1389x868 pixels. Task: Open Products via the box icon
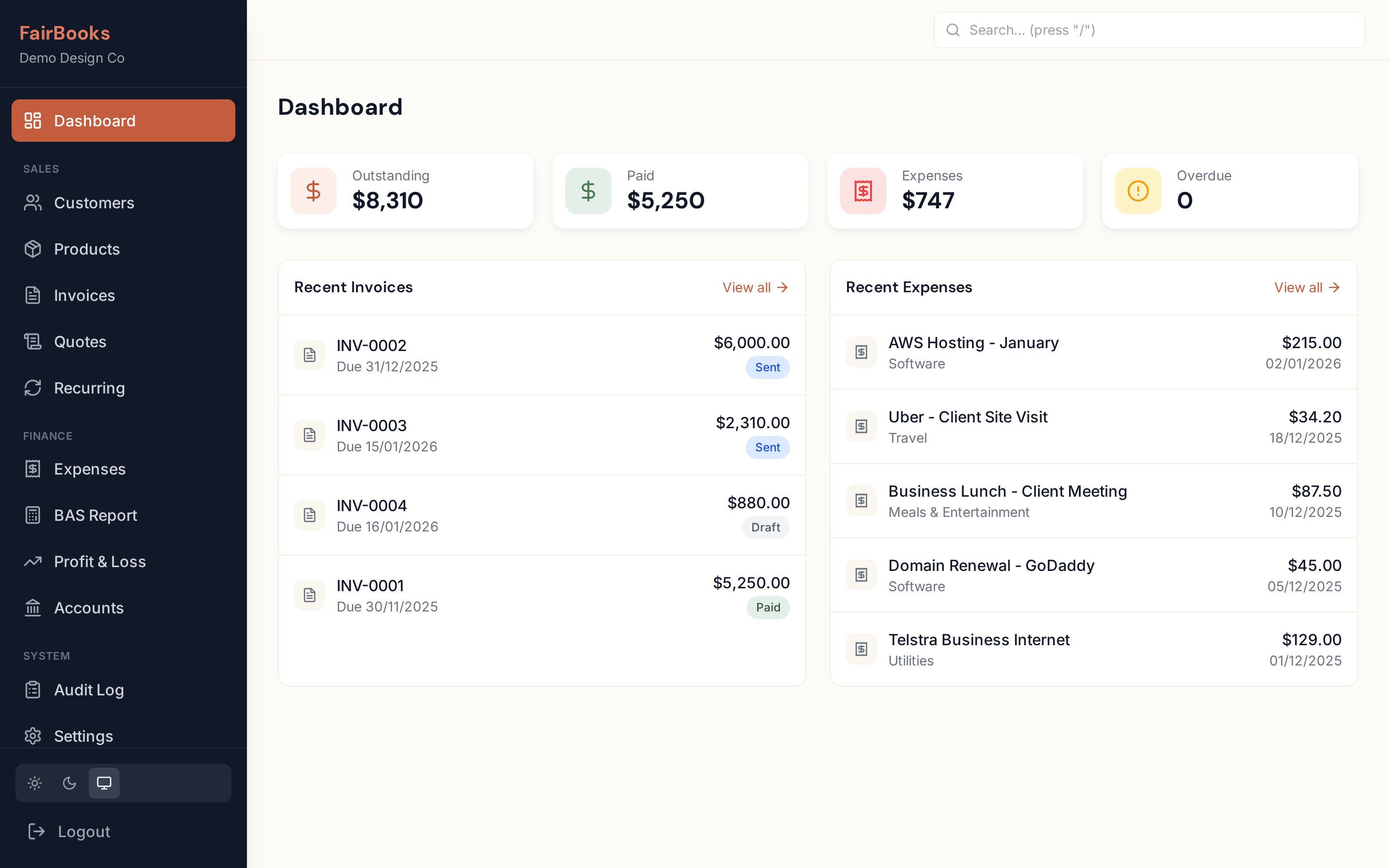click(x=33, y=249)
